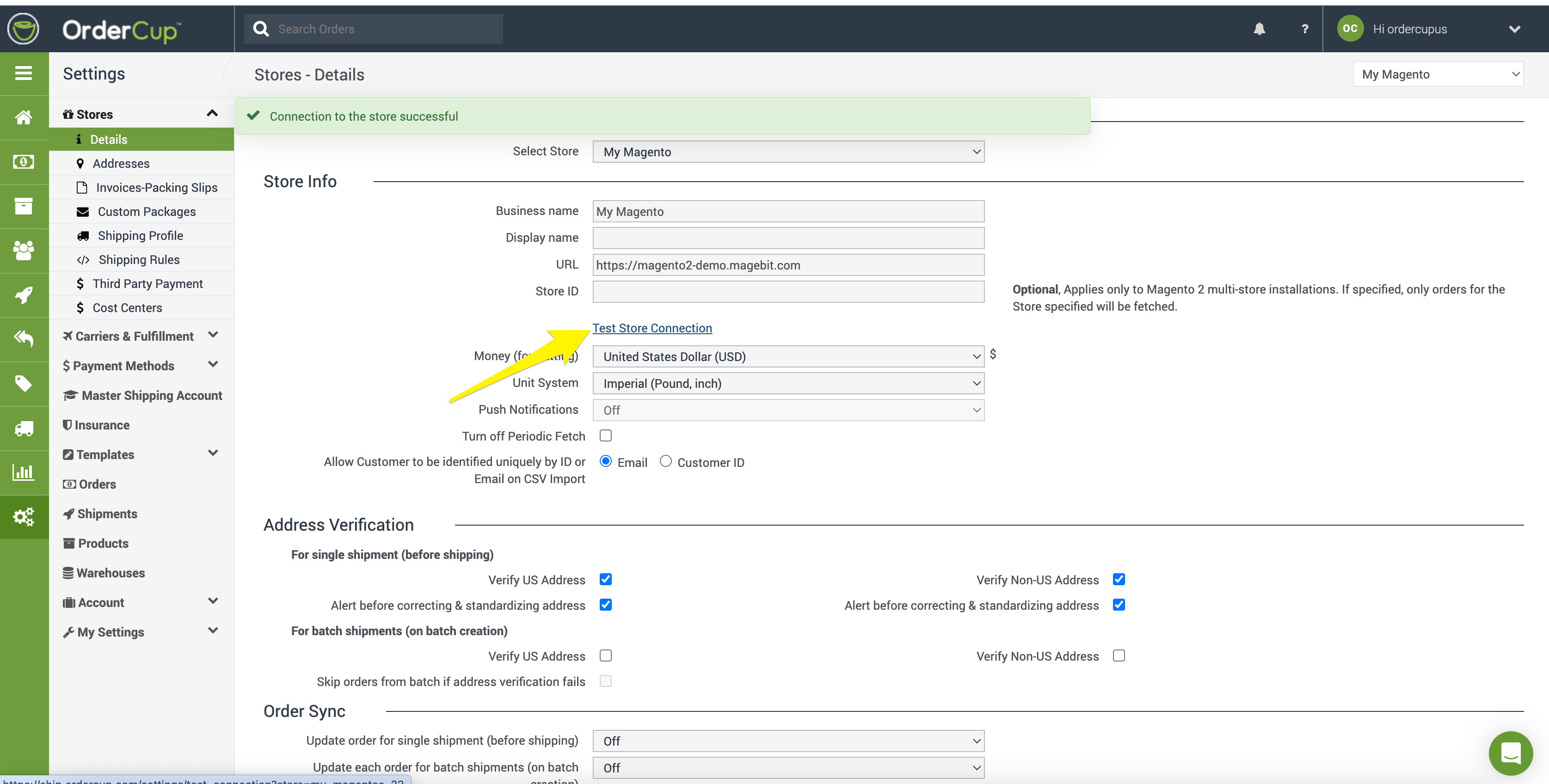The height and width of the screenshot is (784, 1549).
Task: Uncheck Verify Non-US Address for single shipment
Action: (x=1119, y=579)
